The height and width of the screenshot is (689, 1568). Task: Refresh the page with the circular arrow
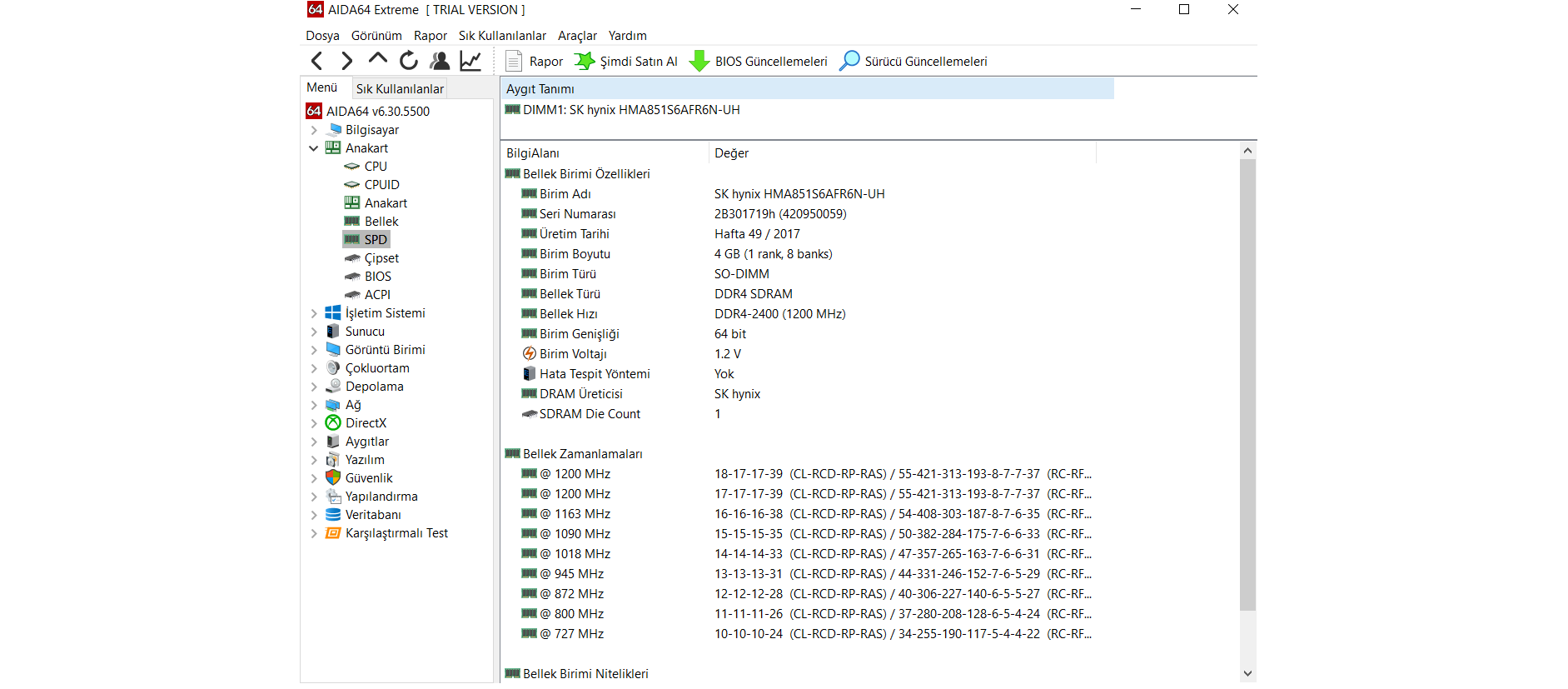tap(408, 61)
